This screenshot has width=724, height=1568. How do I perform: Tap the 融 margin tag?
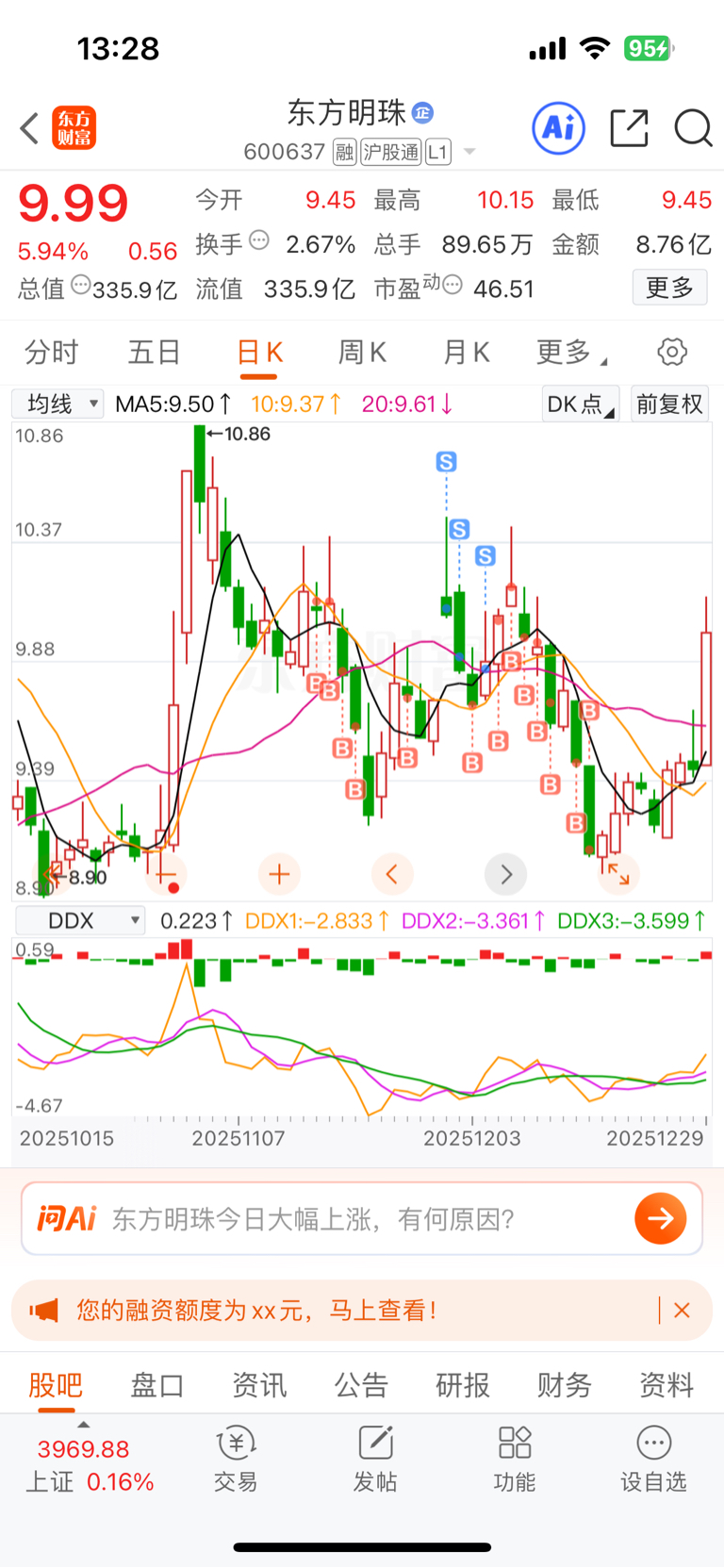(x=344, y=152)
